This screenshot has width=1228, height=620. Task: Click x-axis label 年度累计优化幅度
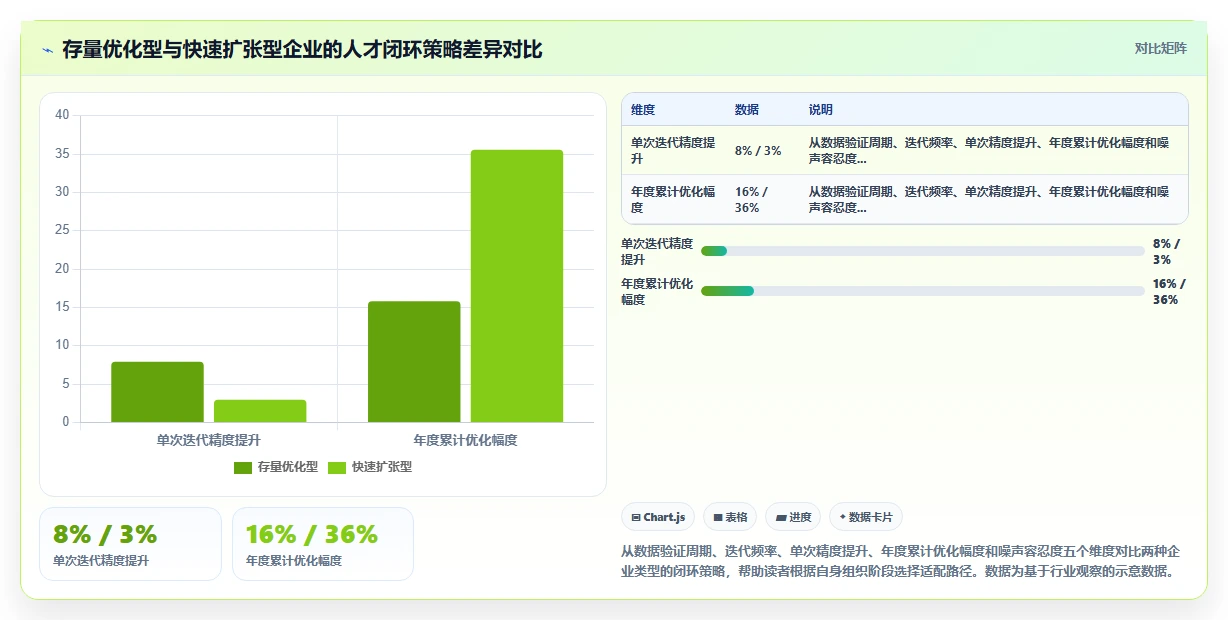(466, 440)
